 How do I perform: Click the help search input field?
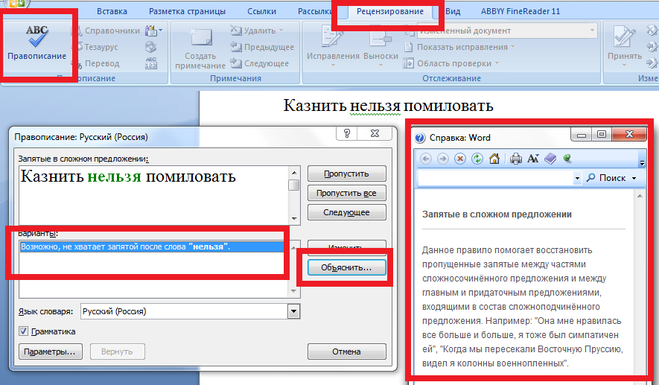pyautogui.click(x=495, y=178)
